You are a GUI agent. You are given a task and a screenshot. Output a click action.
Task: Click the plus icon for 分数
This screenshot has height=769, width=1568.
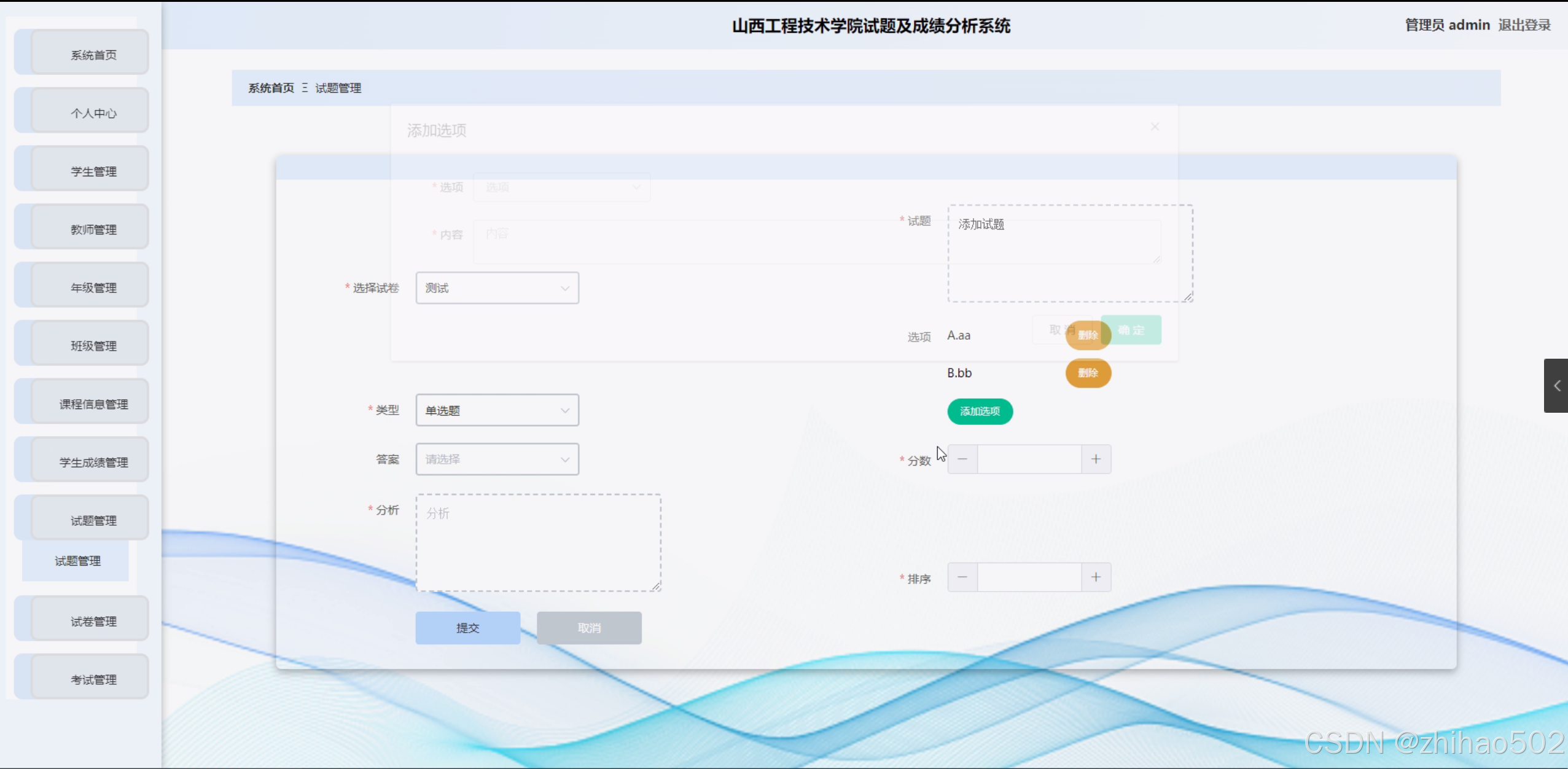click(x=1096, y=459)
